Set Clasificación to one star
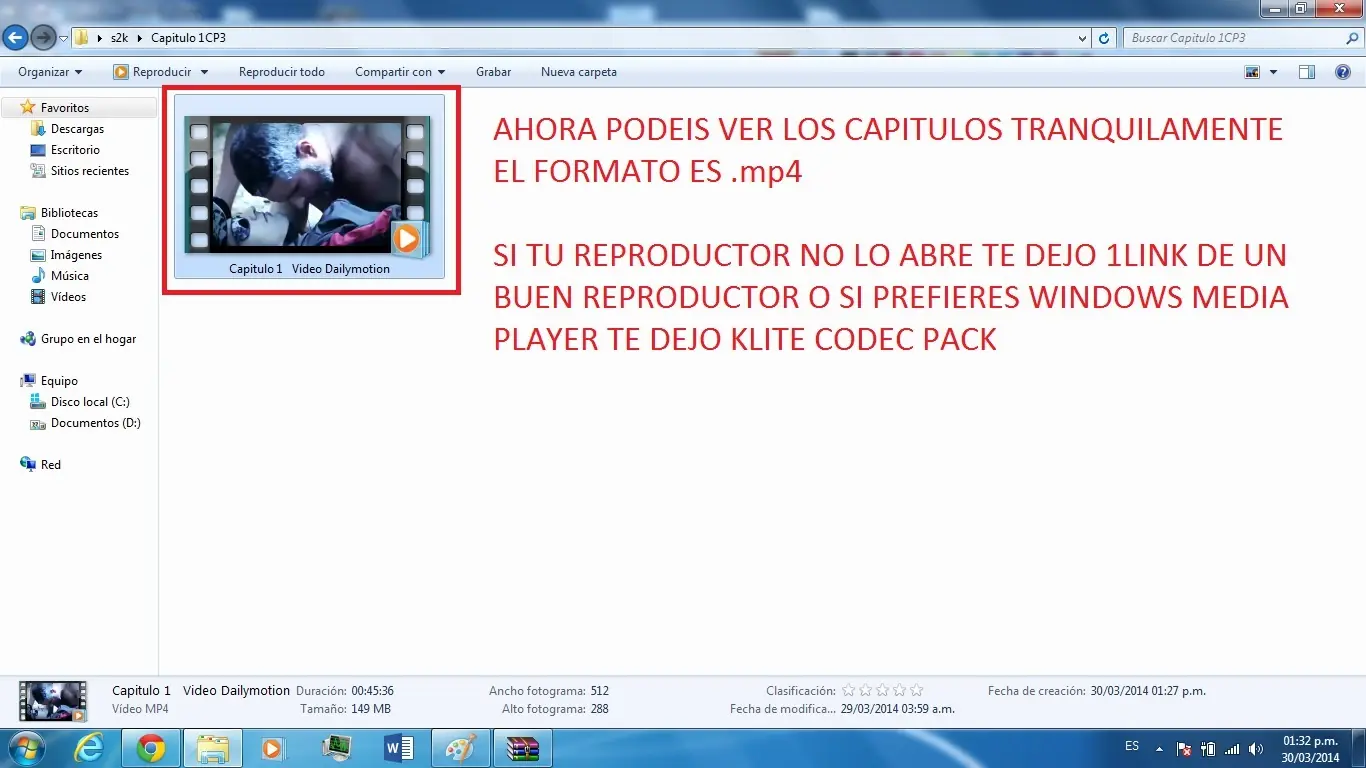The height and width of the screenshot is (768, 1366). click(x=849, y=690)
